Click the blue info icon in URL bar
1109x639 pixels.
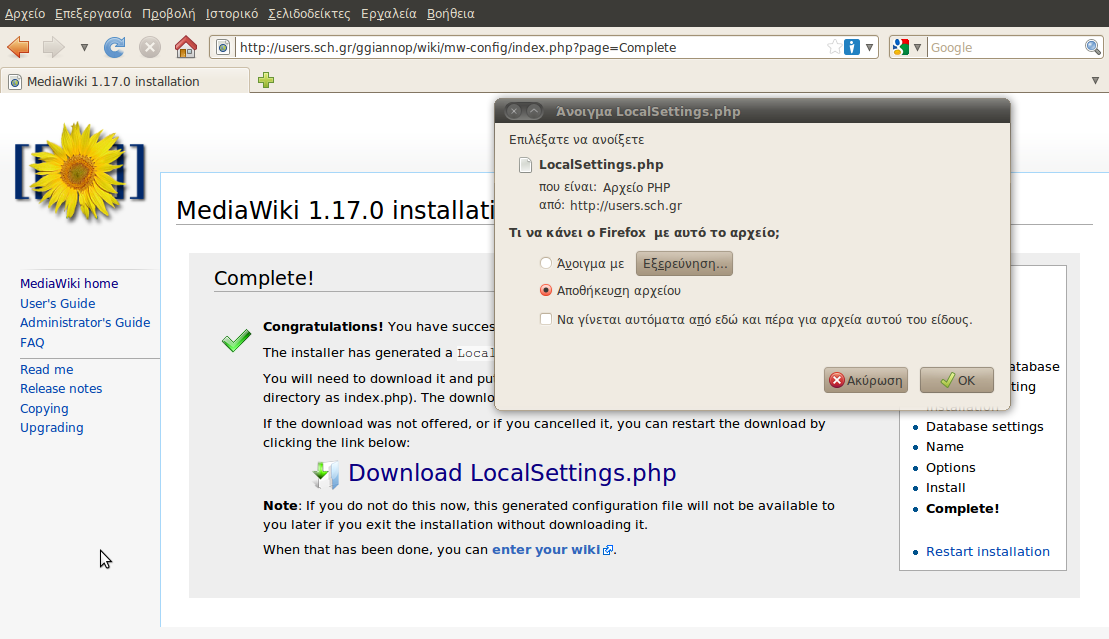pos(852,47)
